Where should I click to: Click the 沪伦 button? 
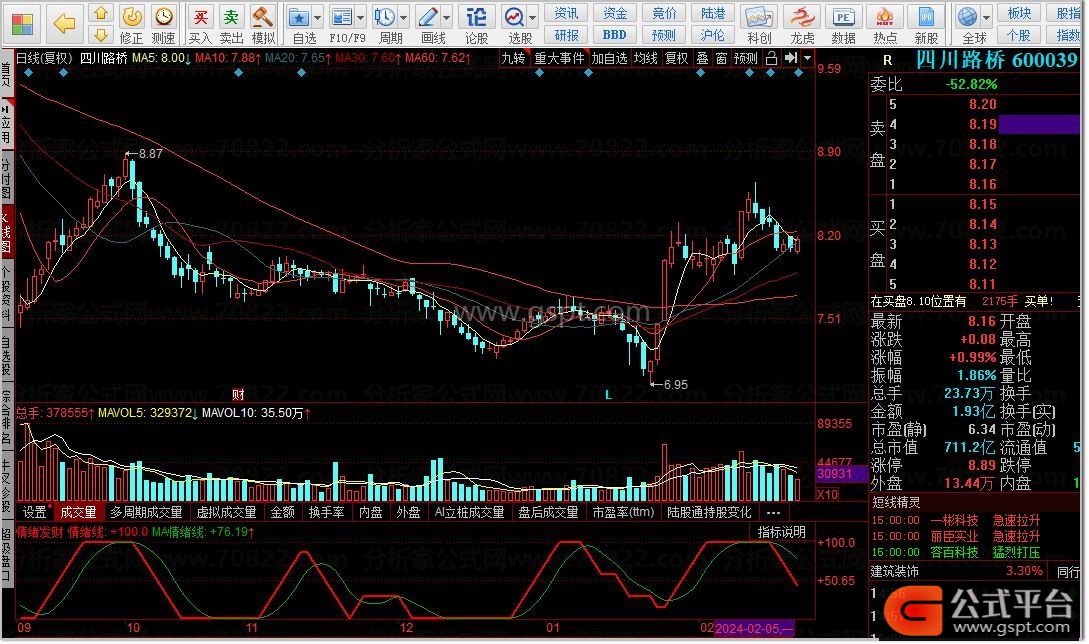[713, 35]
